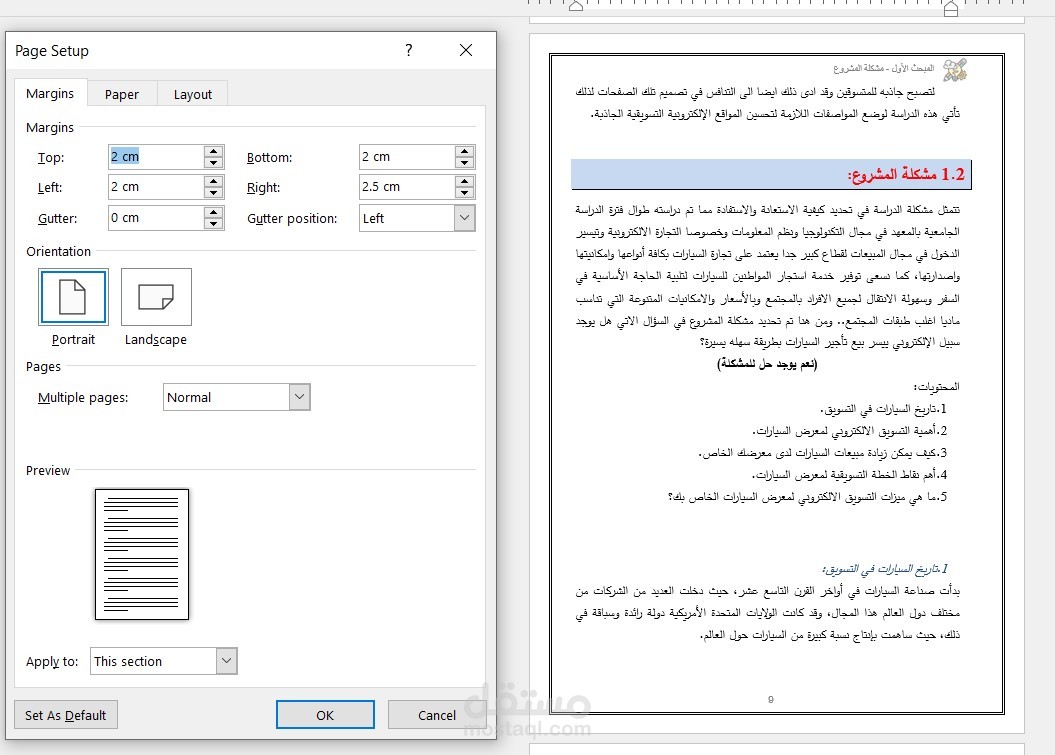Screen dimensions: 1055x755
Task: Click list item 2 in the document
Action: [850, 431]
